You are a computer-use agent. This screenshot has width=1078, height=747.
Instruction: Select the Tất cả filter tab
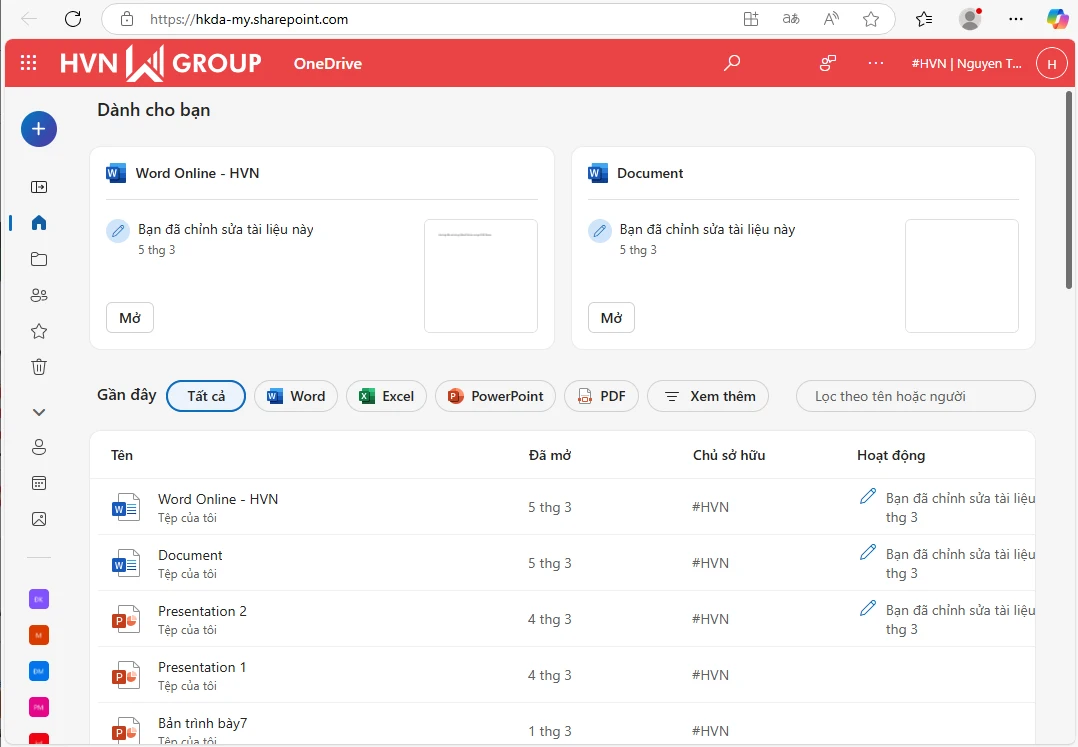click(206, 396)
